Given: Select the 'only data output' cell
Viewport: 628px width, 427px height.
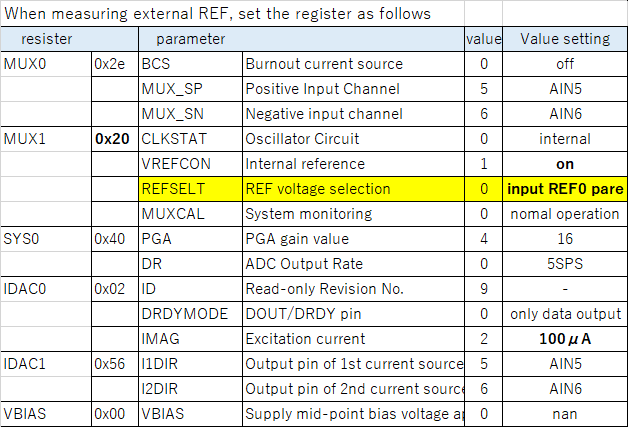Looking at the screenshot, I should [565, 314].
